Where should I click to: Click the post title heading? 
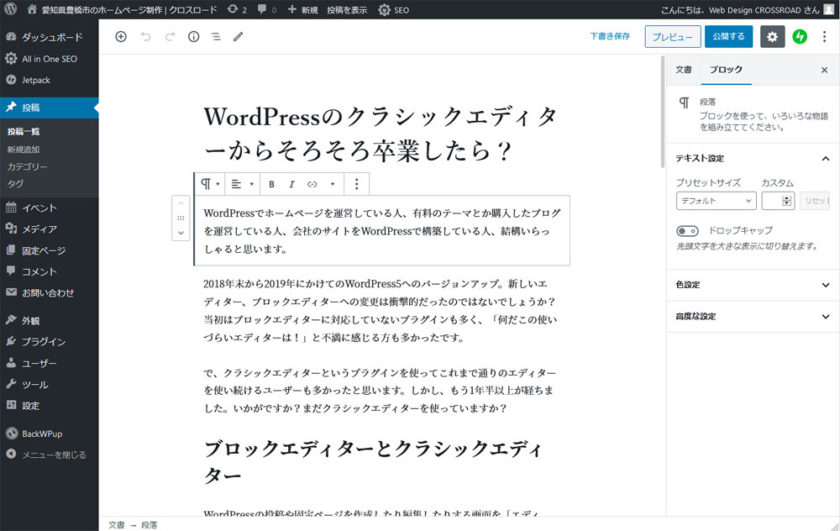coord(381,134)
